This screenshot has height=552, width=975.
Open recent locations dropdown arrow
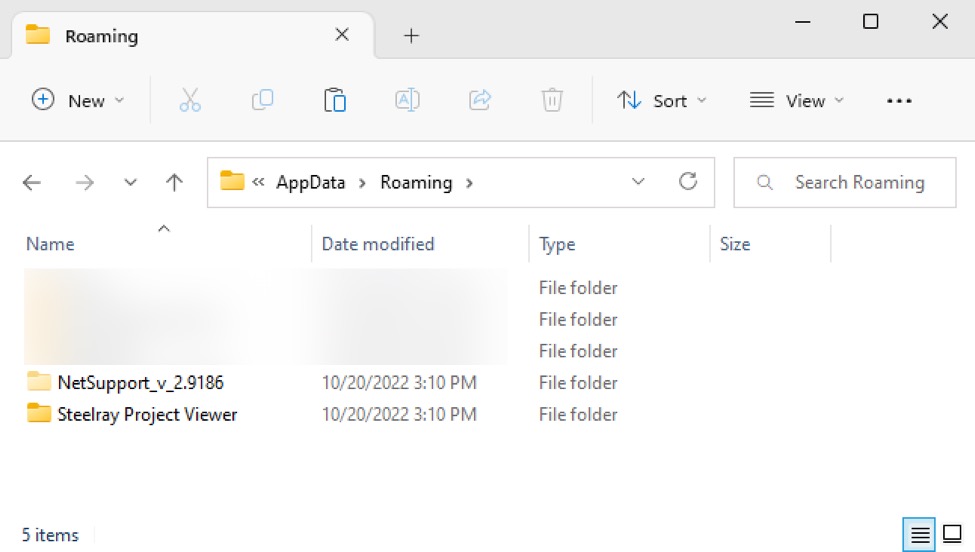click(130, 182)
